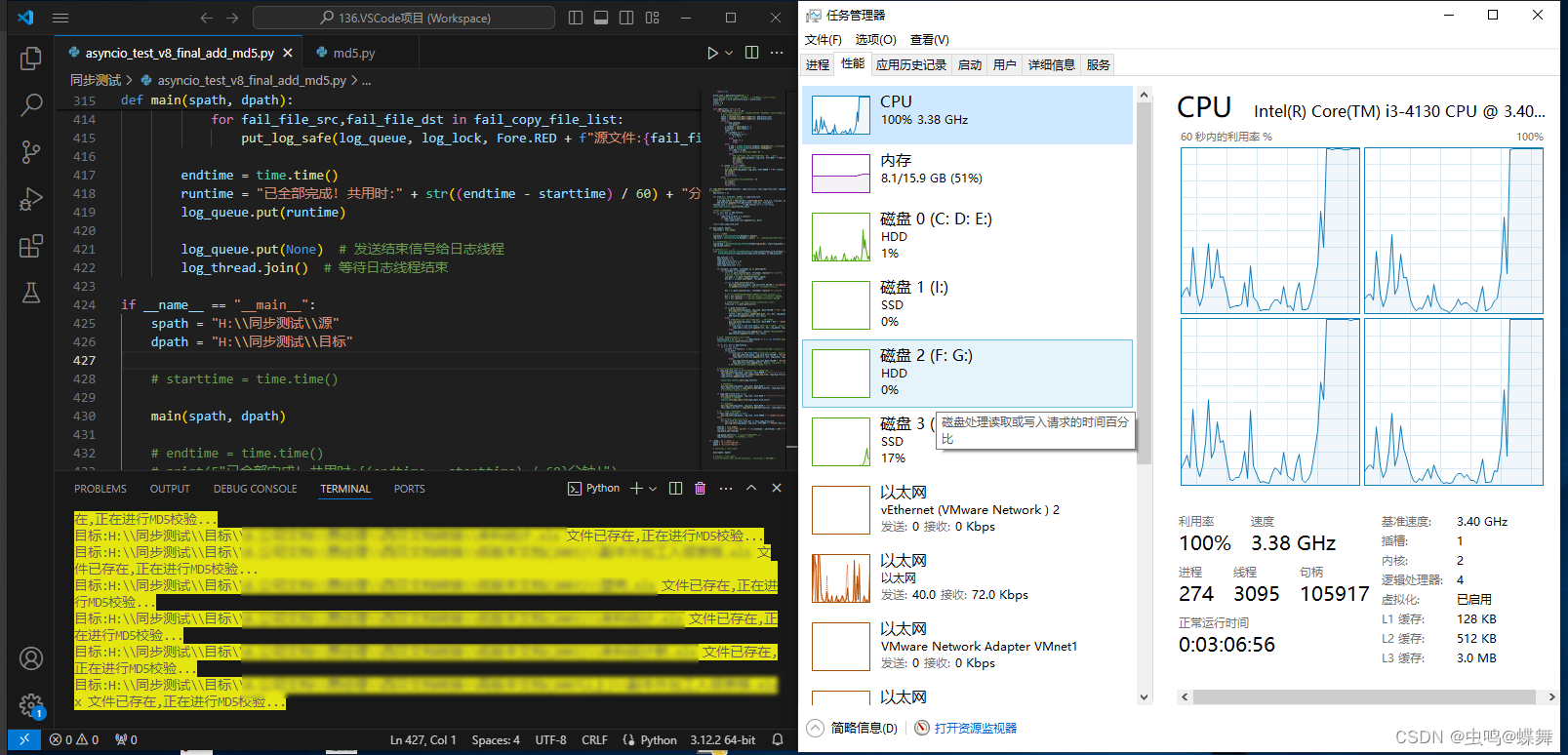Open the VS Code hamburger application menu
1568x755 pixels.
[x=60, y=18]
